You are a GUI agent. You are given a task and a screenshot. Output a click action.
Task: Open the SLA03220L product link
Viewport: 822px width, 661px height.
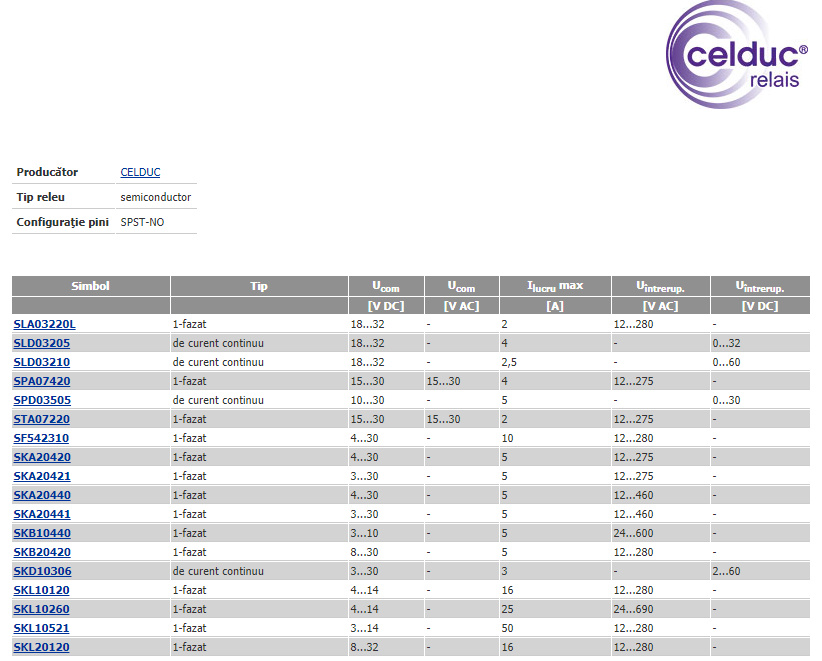click(x=45, y=324)
